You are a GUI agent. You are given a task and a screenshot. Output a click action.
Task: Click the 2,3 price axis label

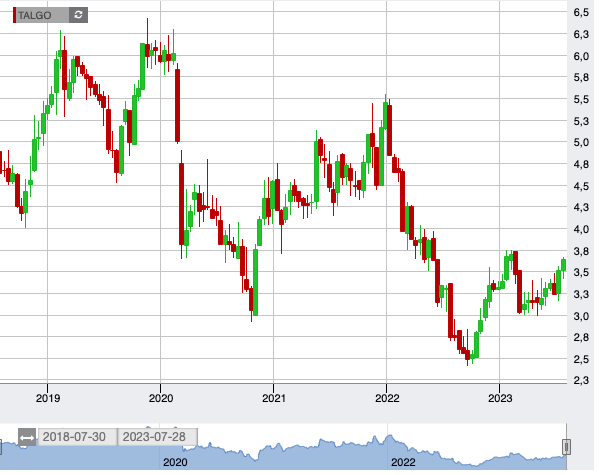point(581,380)
